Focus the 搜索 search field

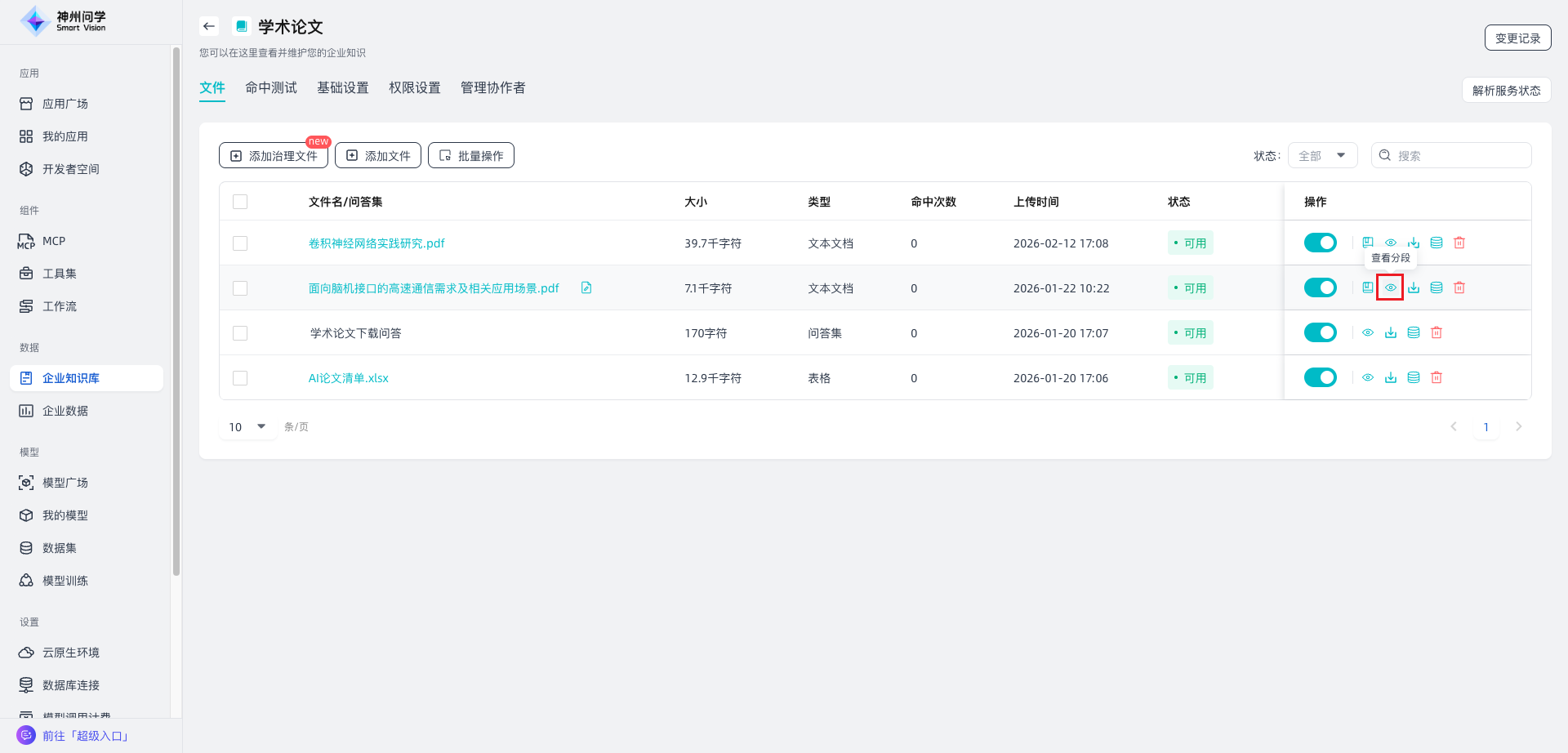[1459, 155]
